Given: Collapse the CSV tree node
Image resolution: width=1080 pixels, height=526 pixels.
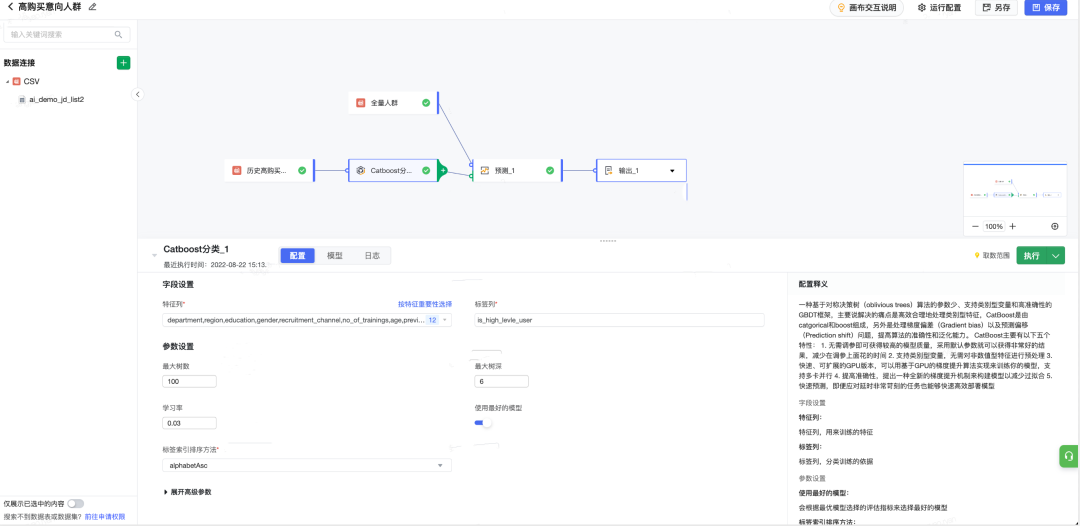Looking at the screenshot, I should 7,81.
